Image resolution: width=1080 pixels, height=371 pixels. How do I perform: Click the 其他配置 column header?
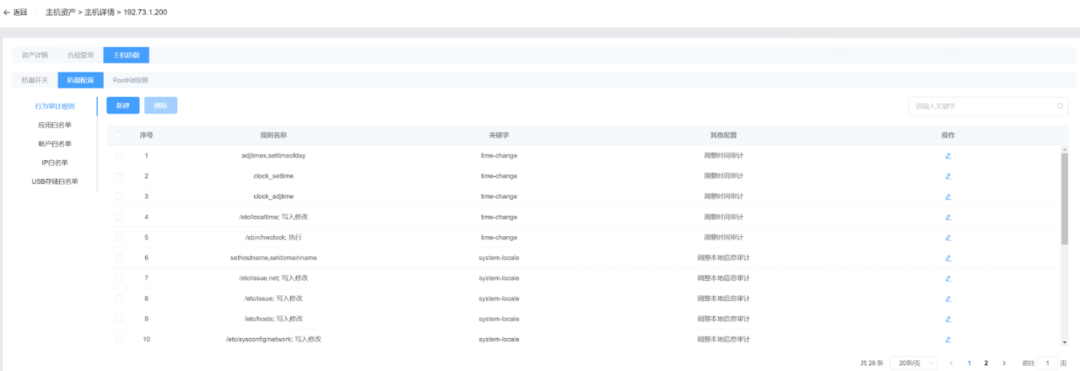(723, 135)
